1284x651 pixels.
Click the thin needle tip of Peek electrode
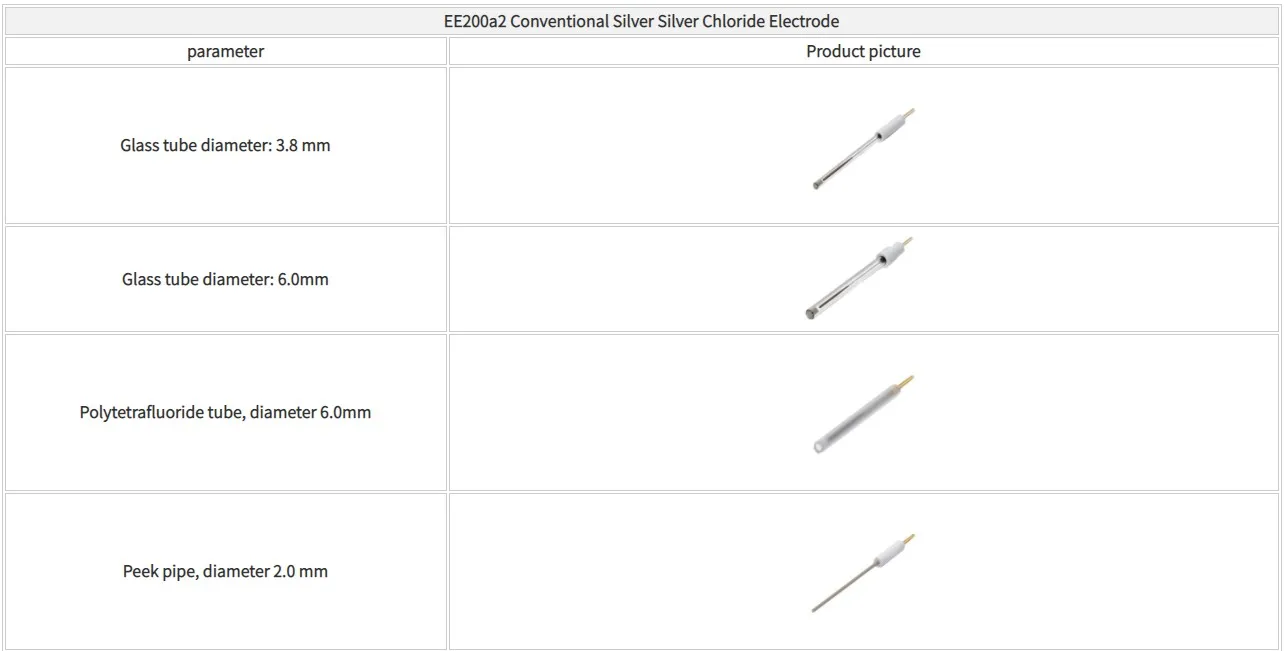pyautogui.click(x=816, y=607)
